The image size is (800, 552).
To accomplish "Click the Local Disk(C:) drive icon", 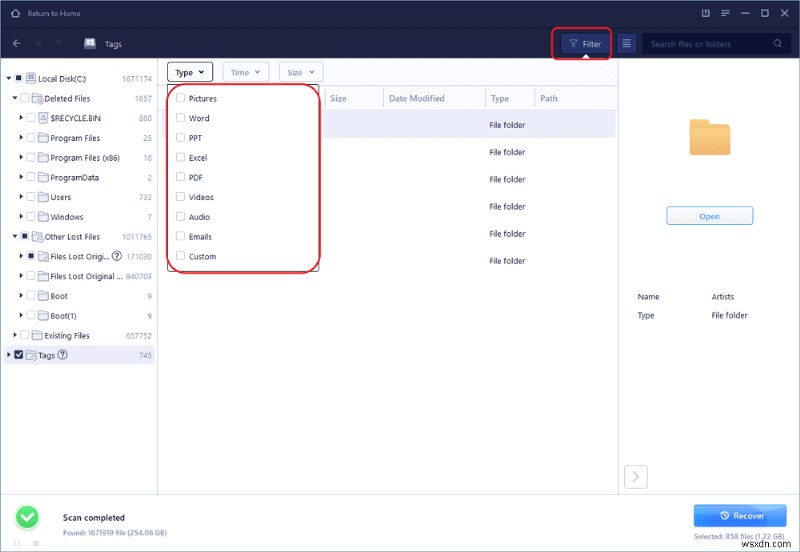I will pyautogui.click(x=31, y=78).
